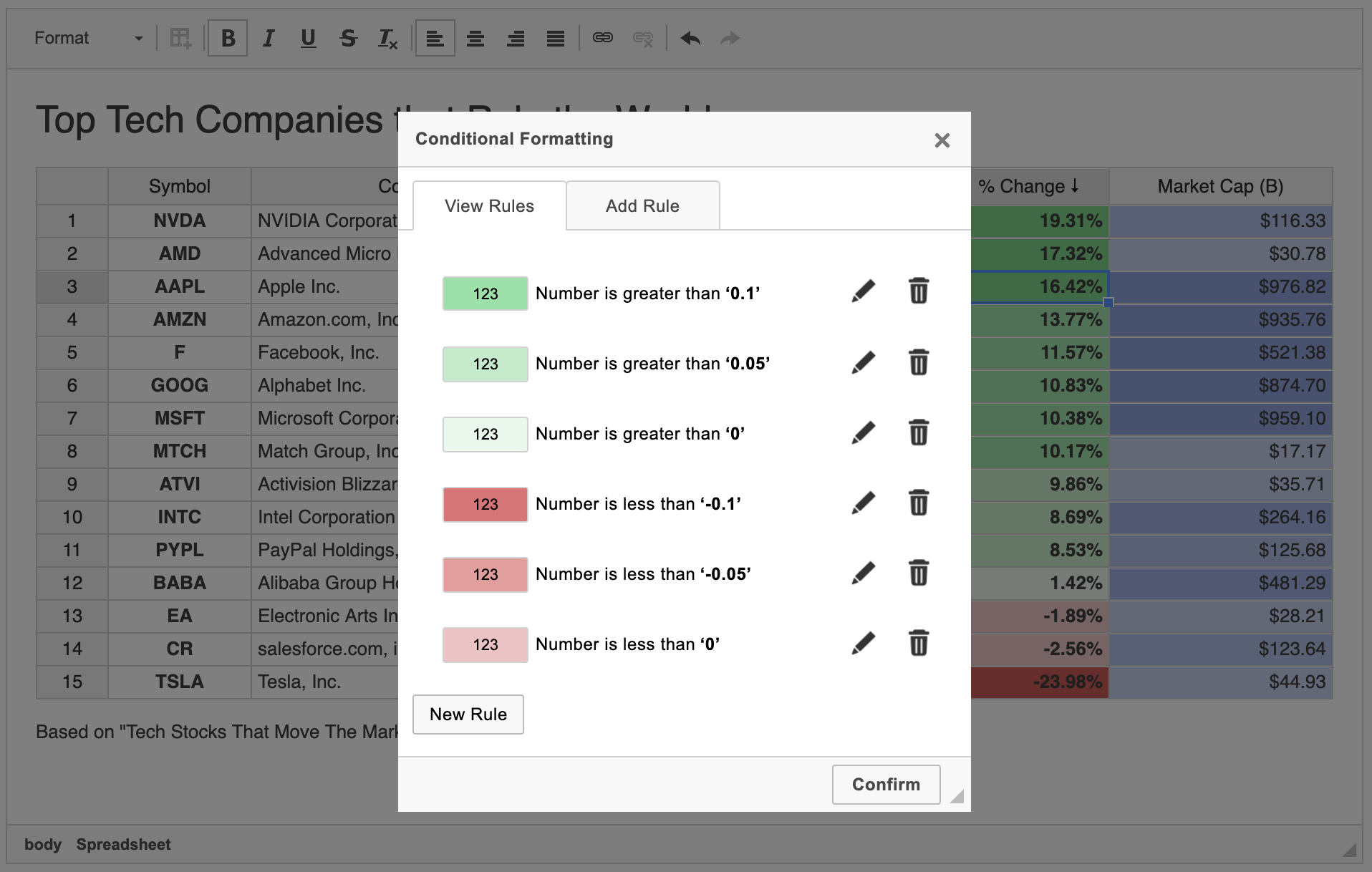
Task: Edit the greater than '0.1' rule
Action: click(864, 292)
